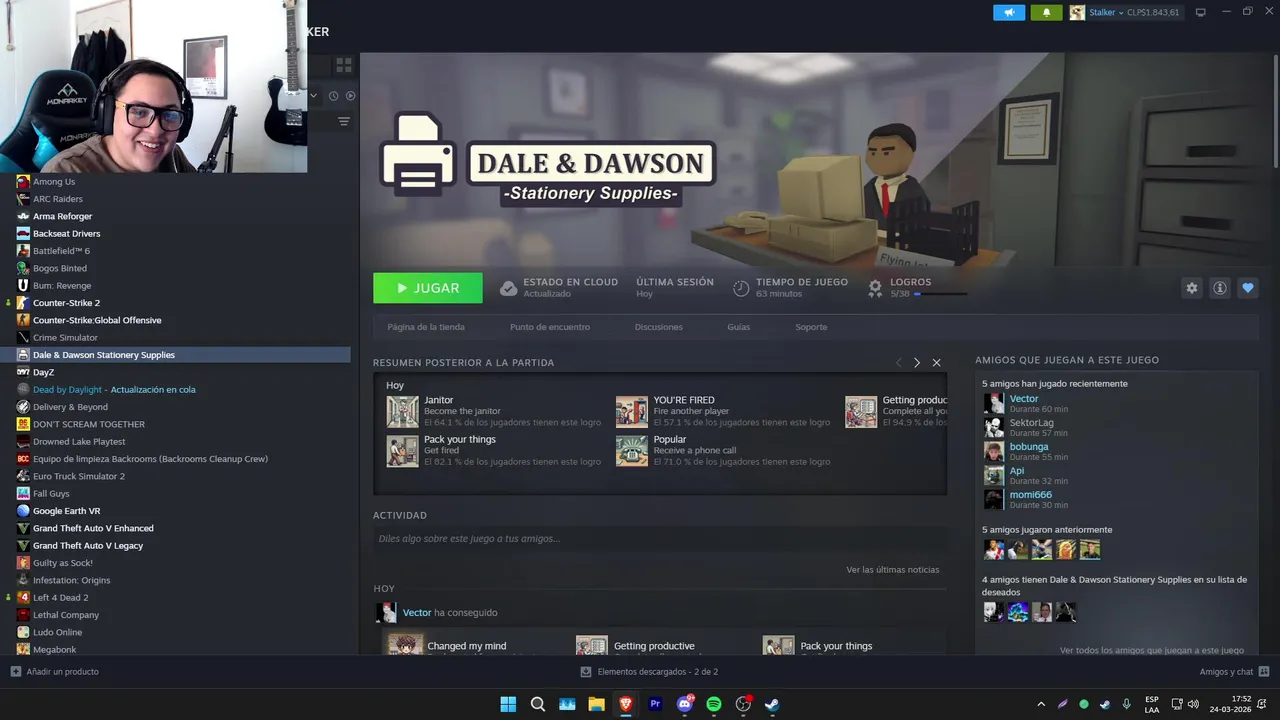Open game settings gear icon

pos(1191,288)
